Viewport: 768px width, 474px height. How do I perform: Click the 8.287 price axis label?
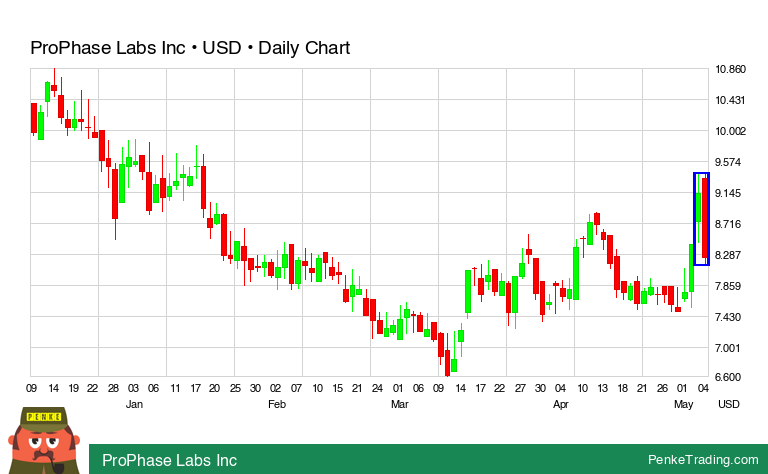(728, 255)
